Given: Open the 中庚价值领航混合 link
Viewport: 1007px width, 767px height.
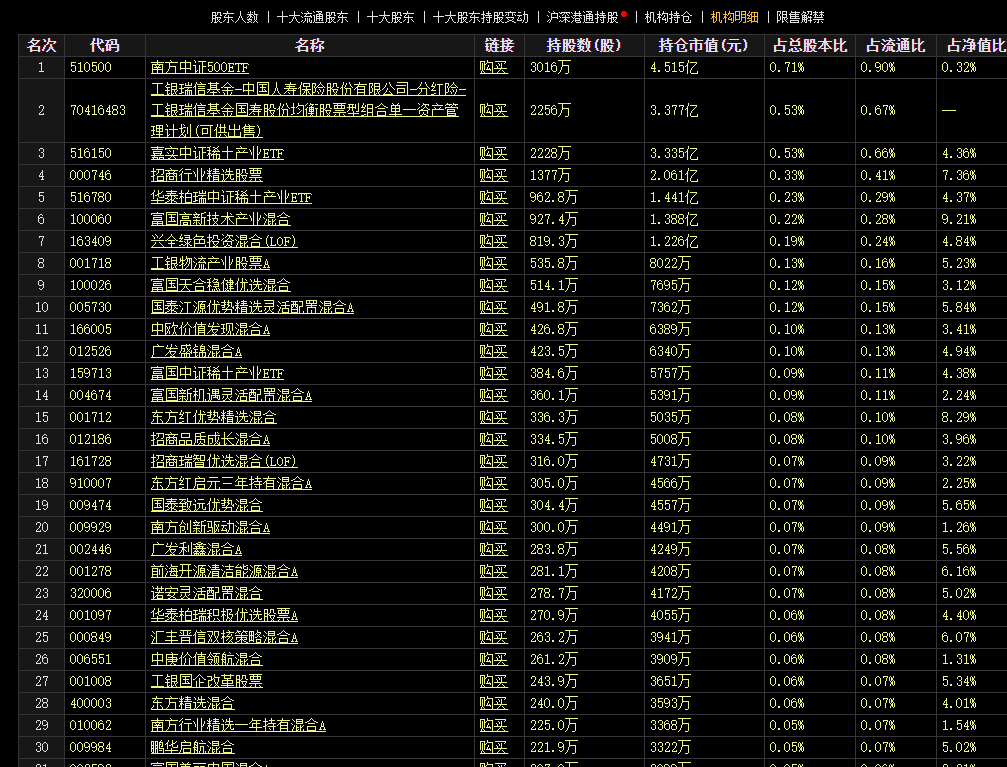Looking at the screenshot, I should click(207, 659).
